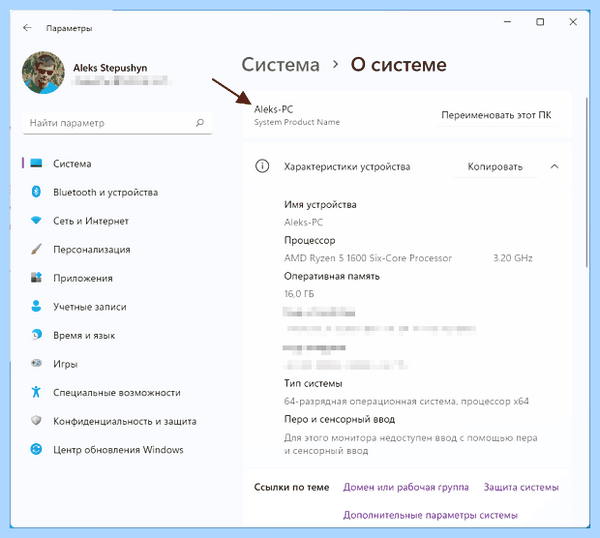Click the Время и язык clock icon
600x538 pixels.
coord(36,335)
